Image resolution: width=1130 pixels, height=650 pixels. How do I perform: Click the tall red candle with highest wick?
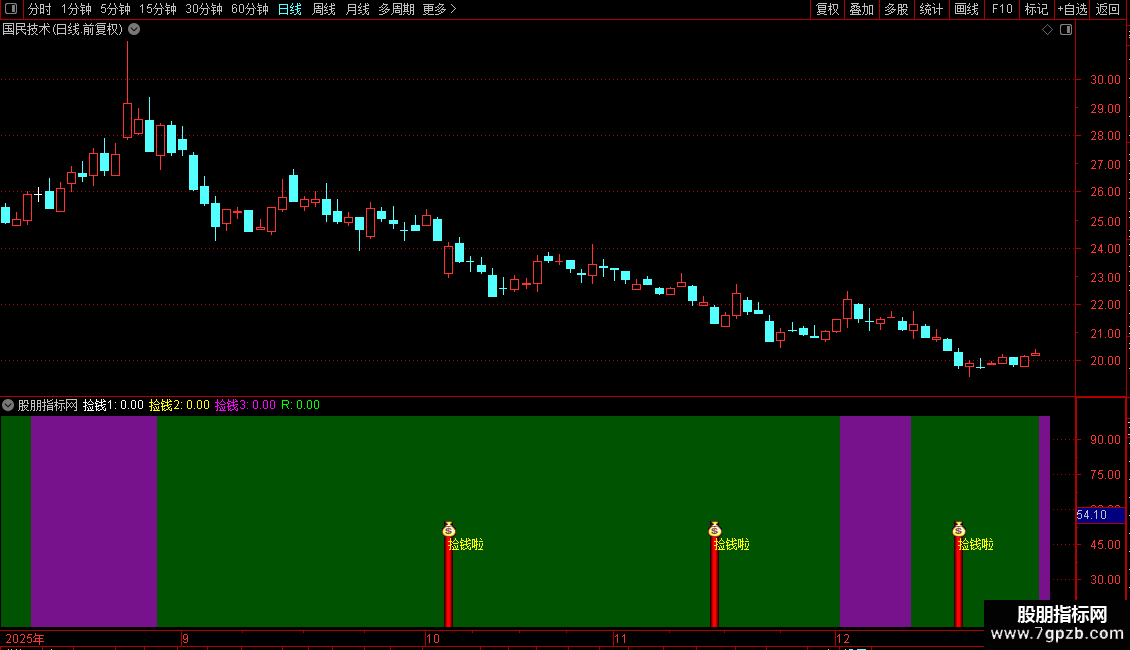tap(128, 120)
